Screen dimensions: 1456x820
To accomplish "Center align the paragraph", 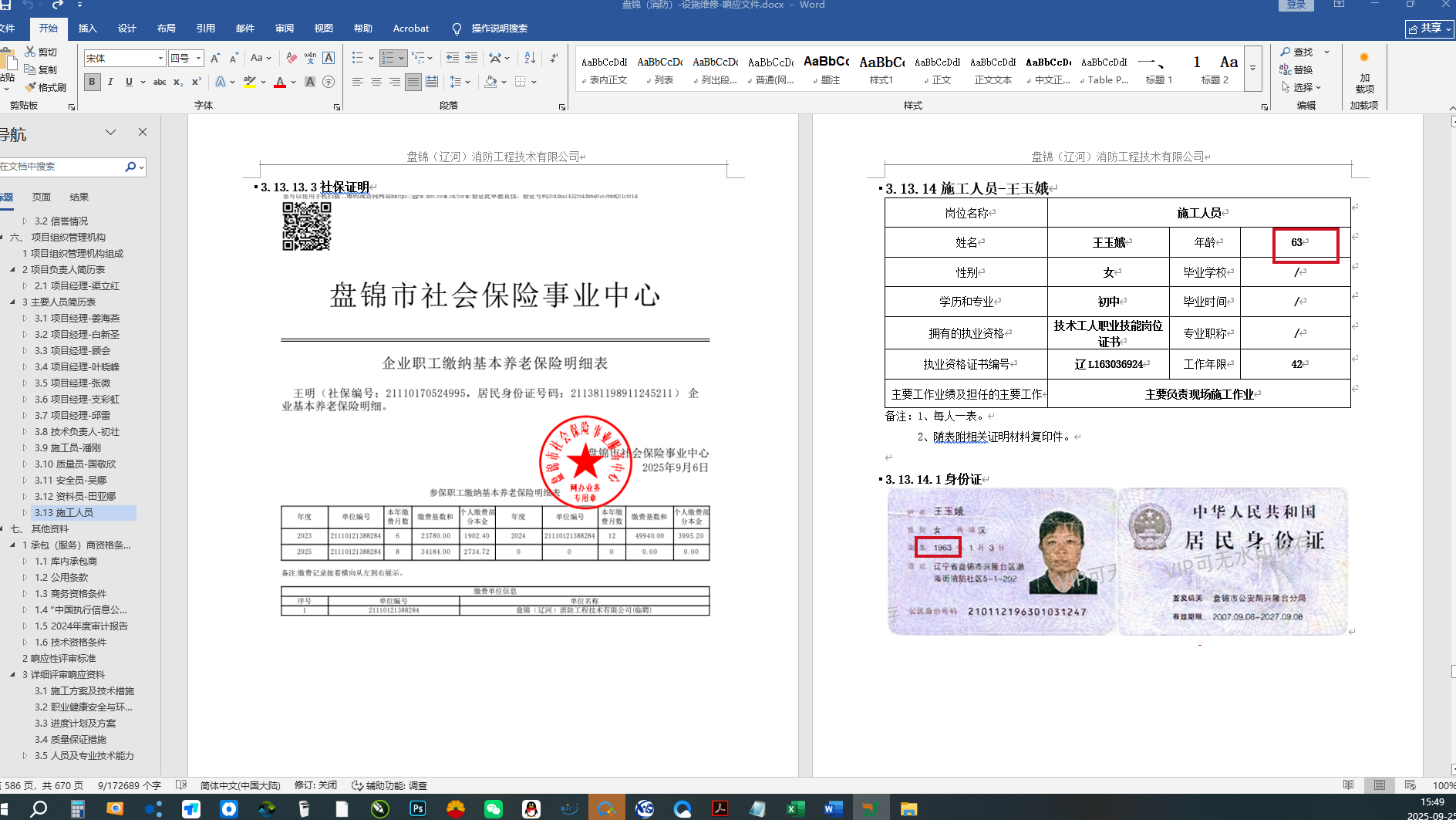I will (x=376, y=82).
